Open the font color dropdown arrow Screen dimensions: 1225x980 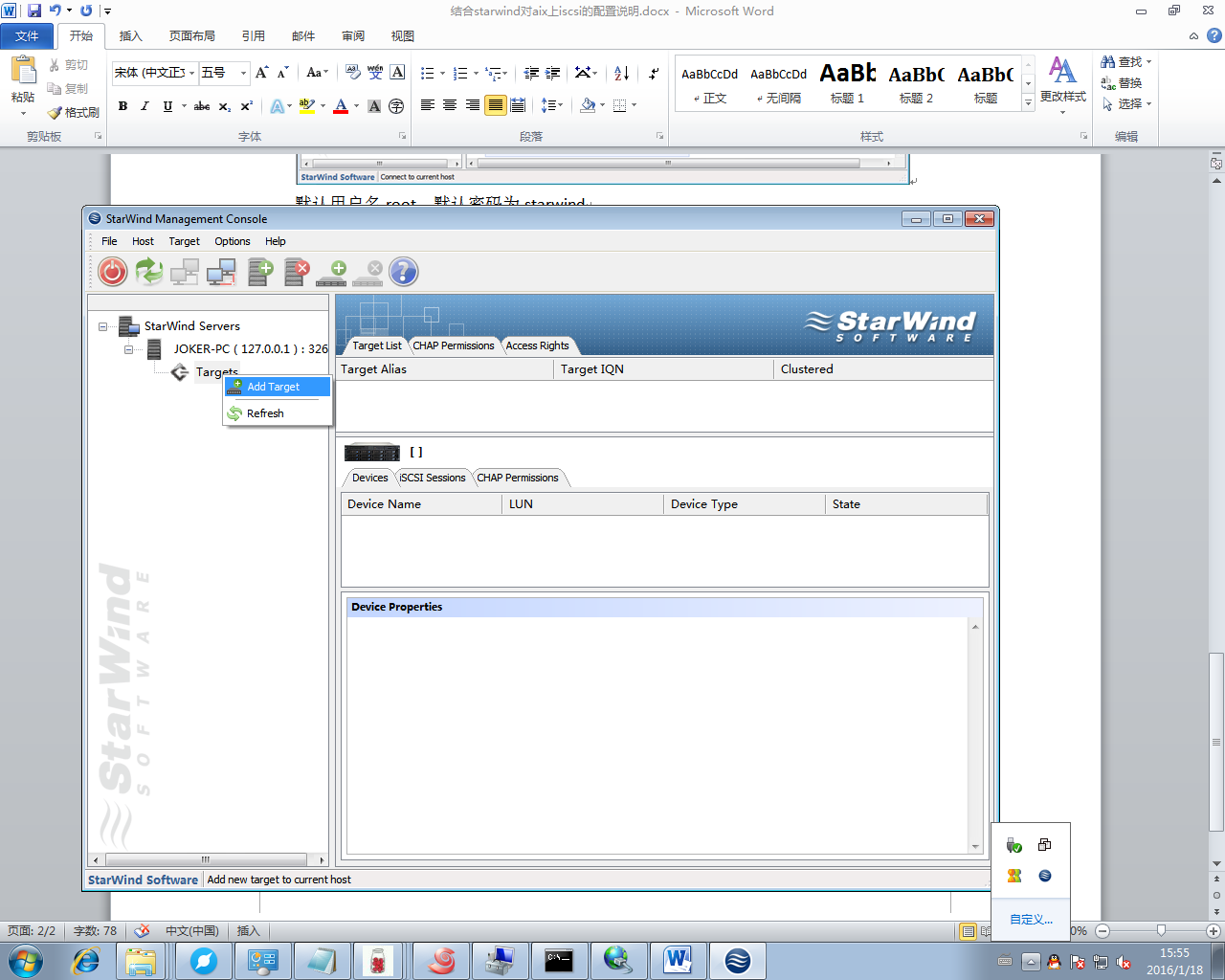[x=356, y=106]
